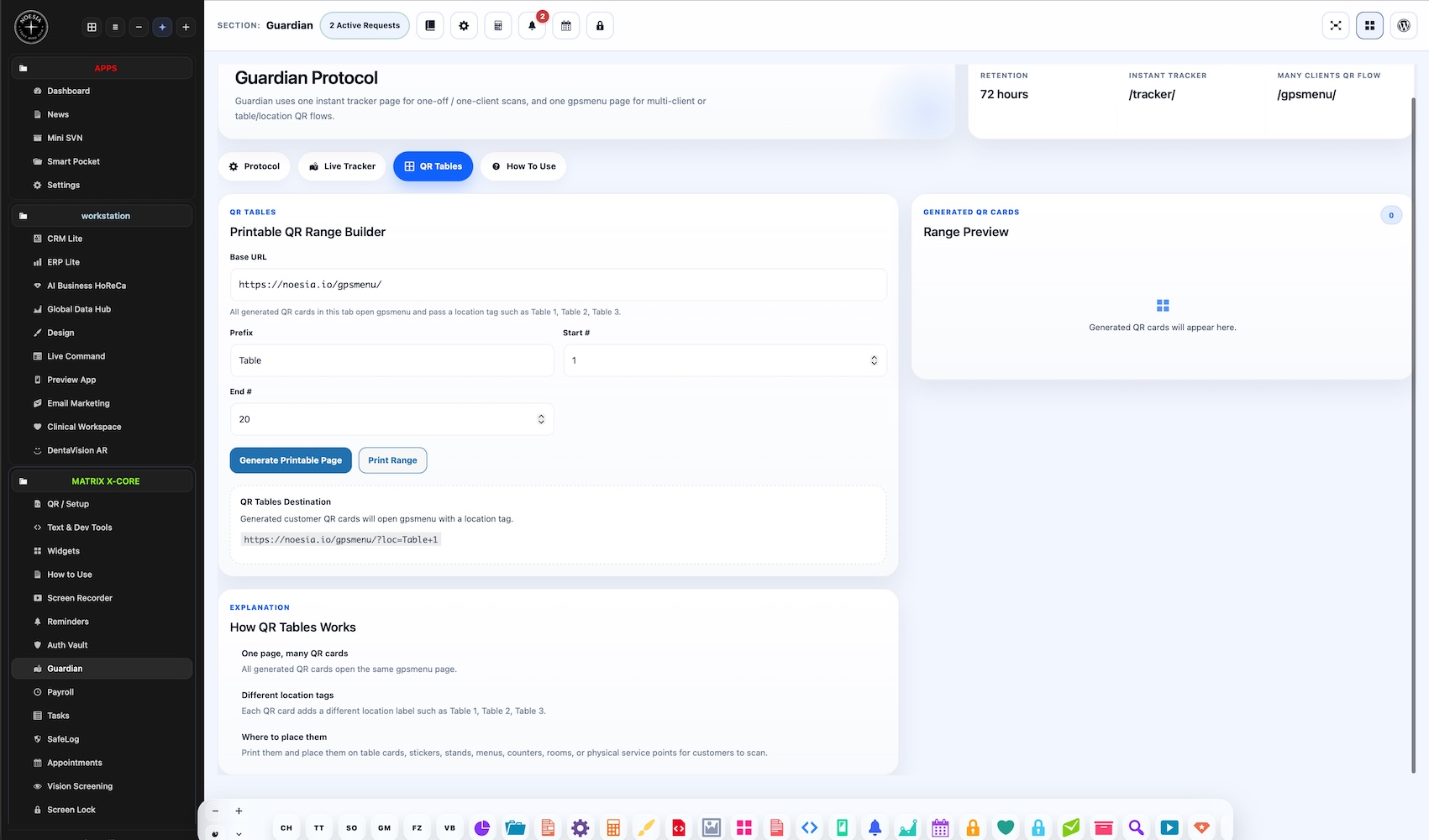Open the paintbrush dock icon

pyautogui.click(x=646, y=828)
